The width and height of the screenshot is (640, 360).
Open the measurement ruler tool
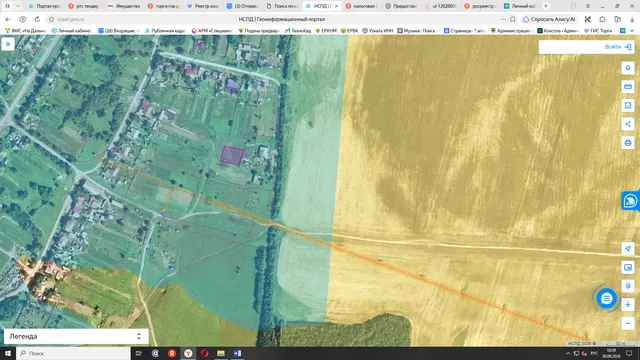(x=628, y=87)
